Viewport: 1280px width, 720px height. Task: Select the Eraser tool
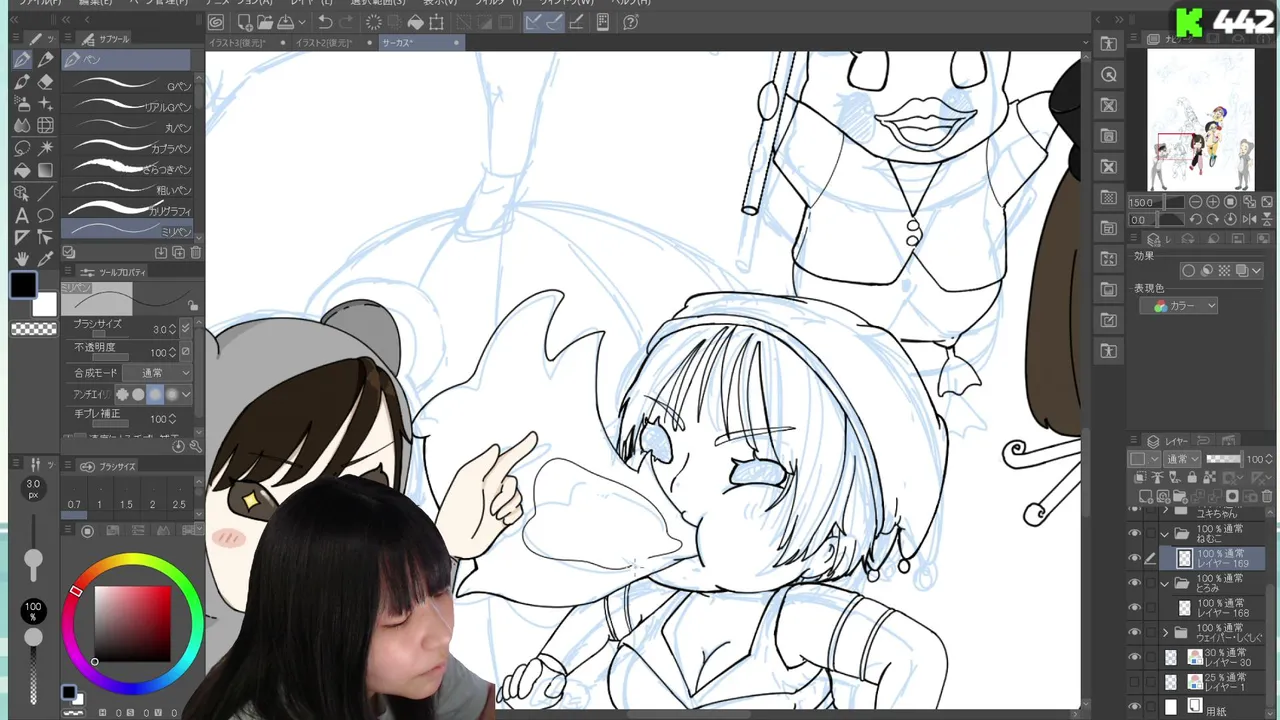(45, 82)
